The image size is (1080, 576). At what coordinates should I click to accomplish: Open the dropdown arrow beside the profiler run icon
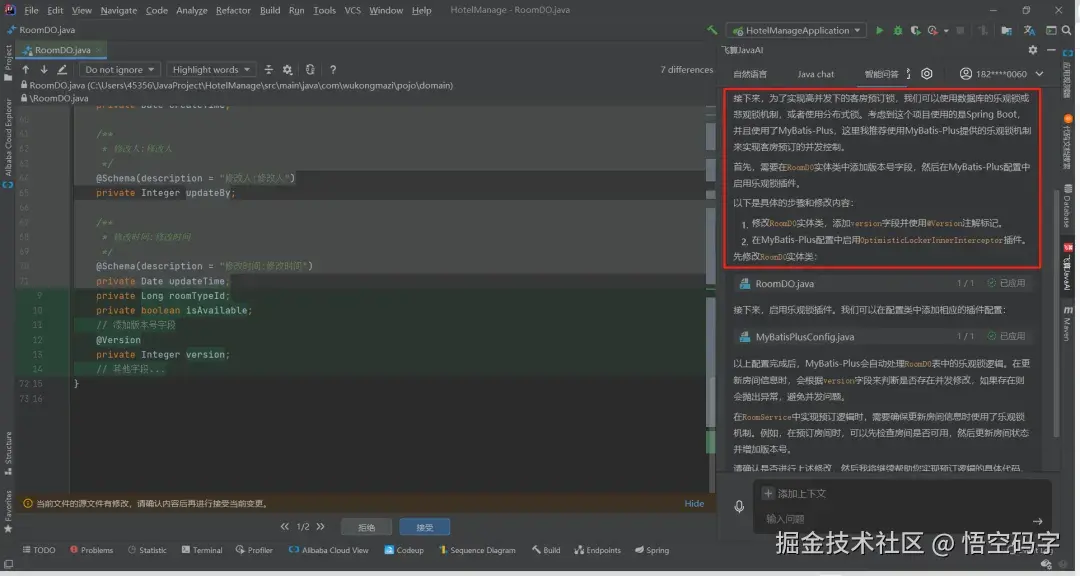point(946,31)
